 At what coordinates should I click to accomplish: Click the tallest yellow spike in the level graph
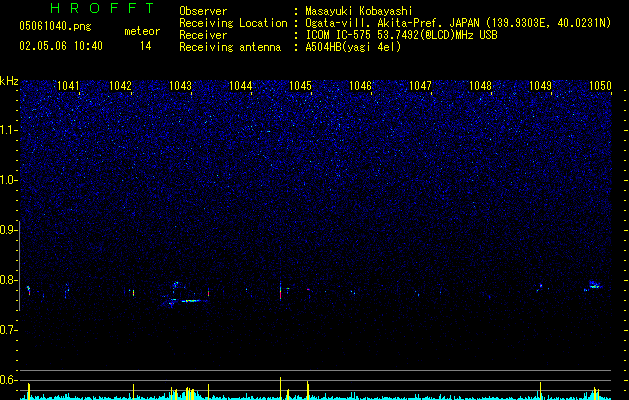coord(280,388)
